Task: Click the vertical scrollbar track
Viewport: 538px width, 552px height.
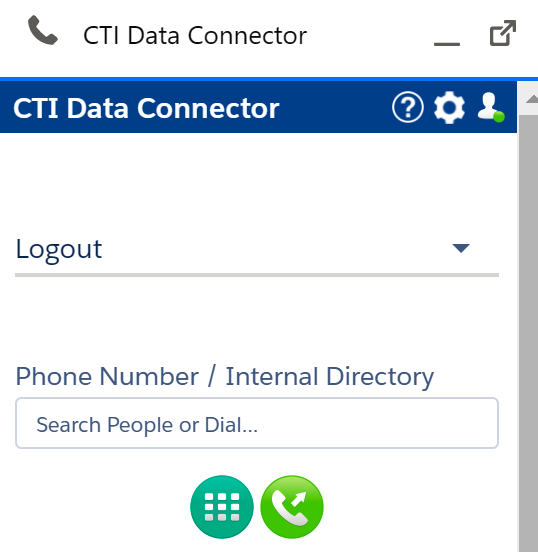Action: (528, 331)
